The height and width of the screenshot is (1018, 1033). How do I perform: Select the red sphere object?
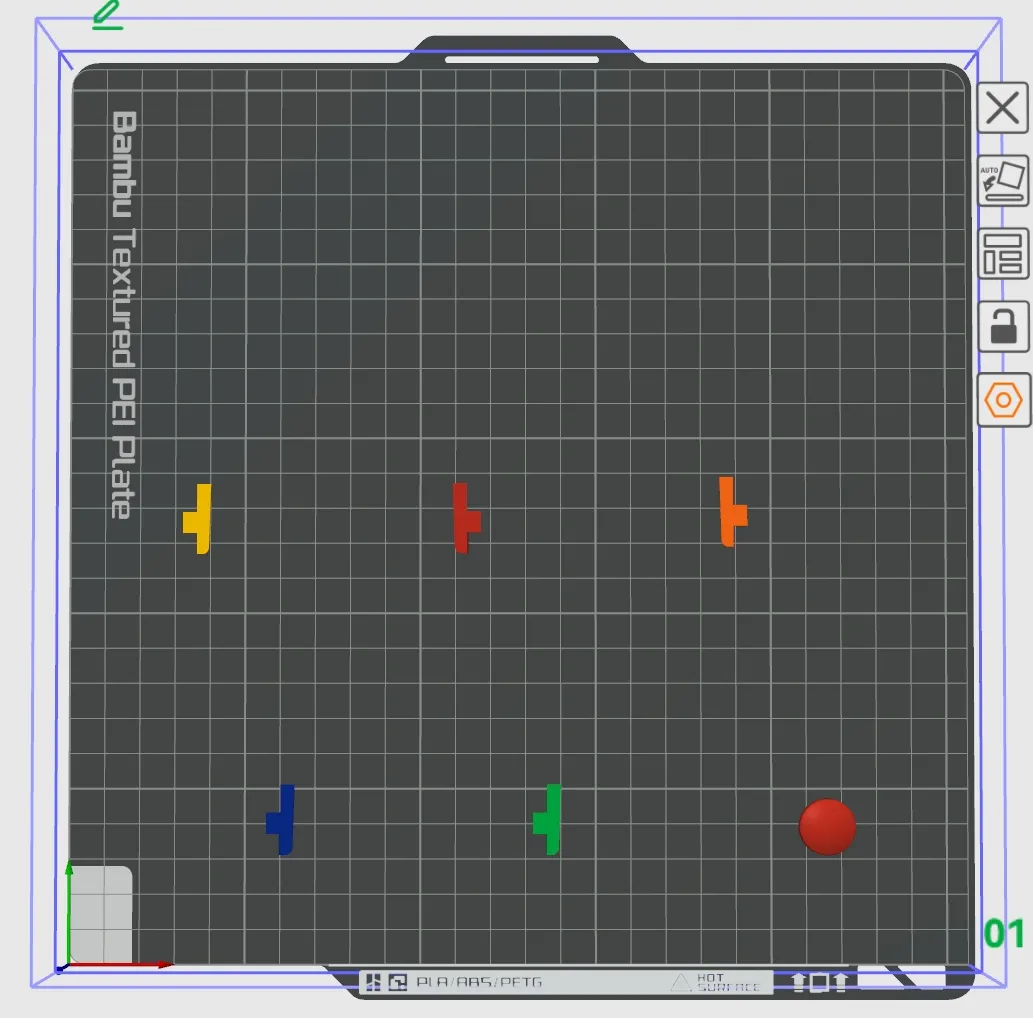[x=827, y=827]
